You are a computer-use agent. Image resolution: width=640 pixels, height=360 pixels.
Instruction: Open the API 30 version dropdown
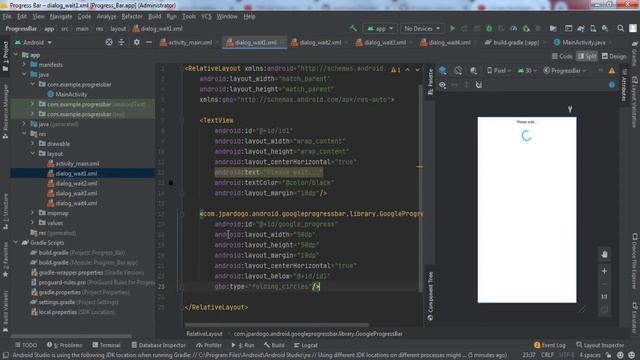coord(527,71)
